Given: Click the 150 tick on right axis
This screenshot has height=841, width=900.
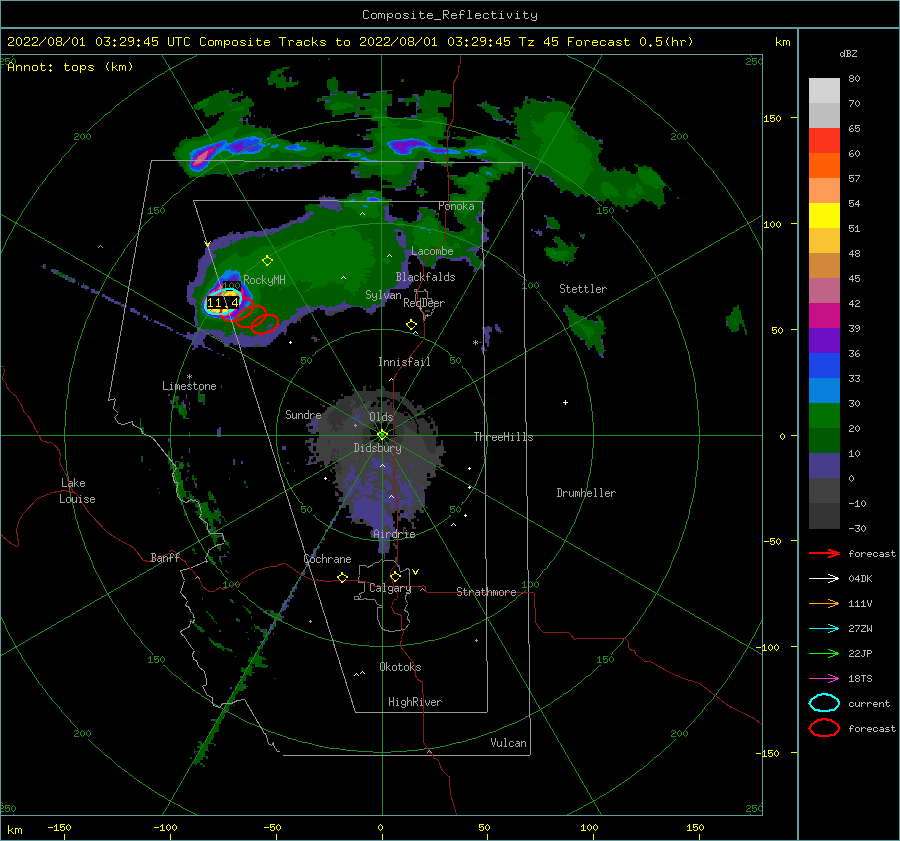Looking at the screenshot, I should 772,118.
